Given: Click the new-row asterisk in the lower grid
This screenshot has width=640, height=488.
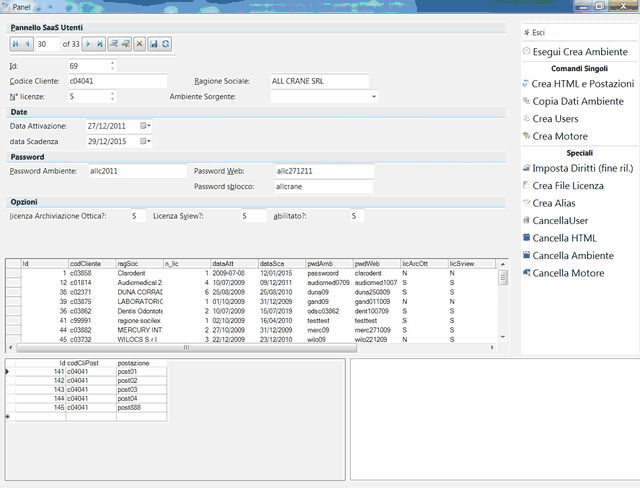Looking at the screenshot, I should click(8, 417).
